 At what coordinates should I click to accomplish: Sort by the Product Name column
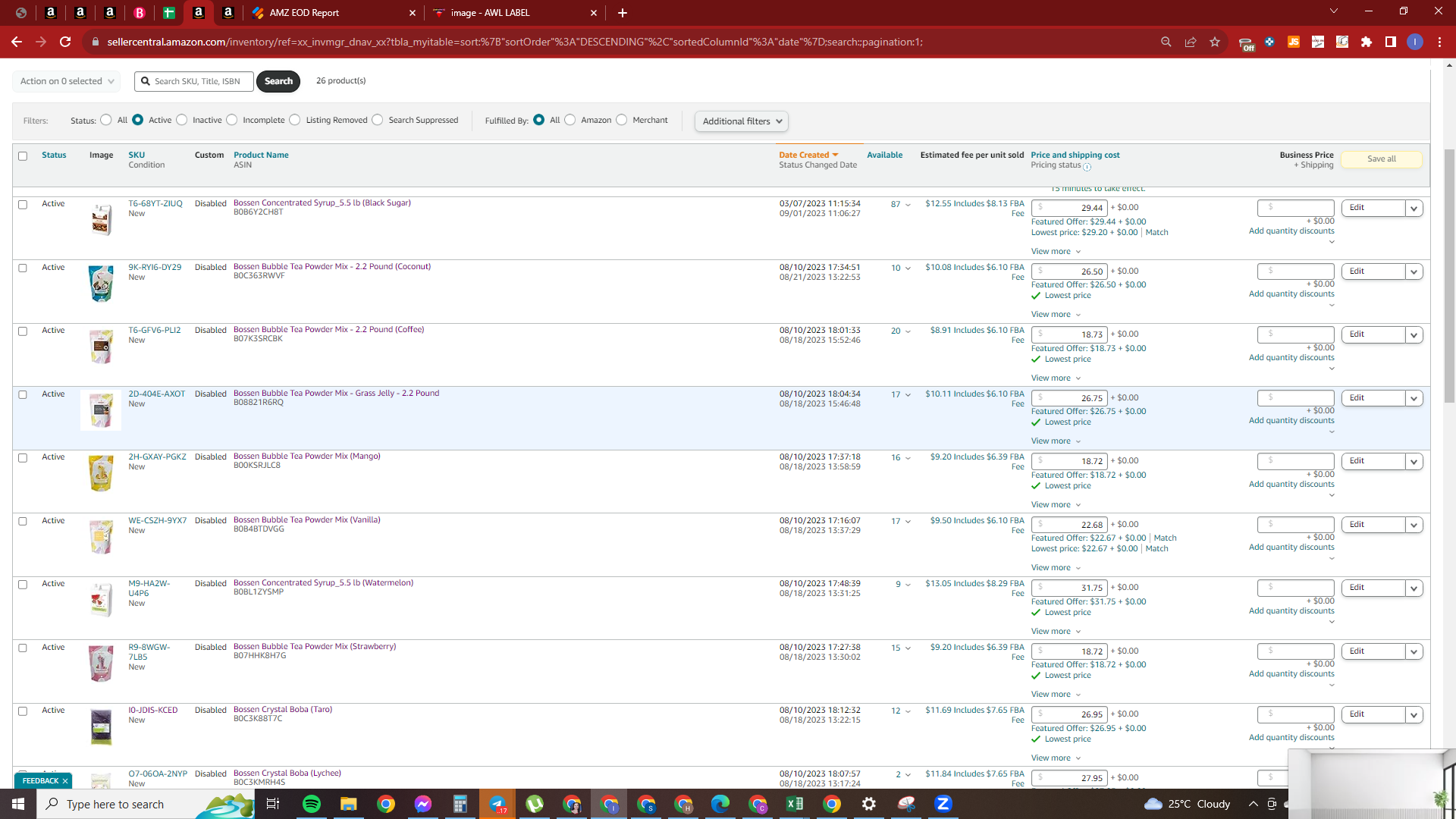pos(261,155)
